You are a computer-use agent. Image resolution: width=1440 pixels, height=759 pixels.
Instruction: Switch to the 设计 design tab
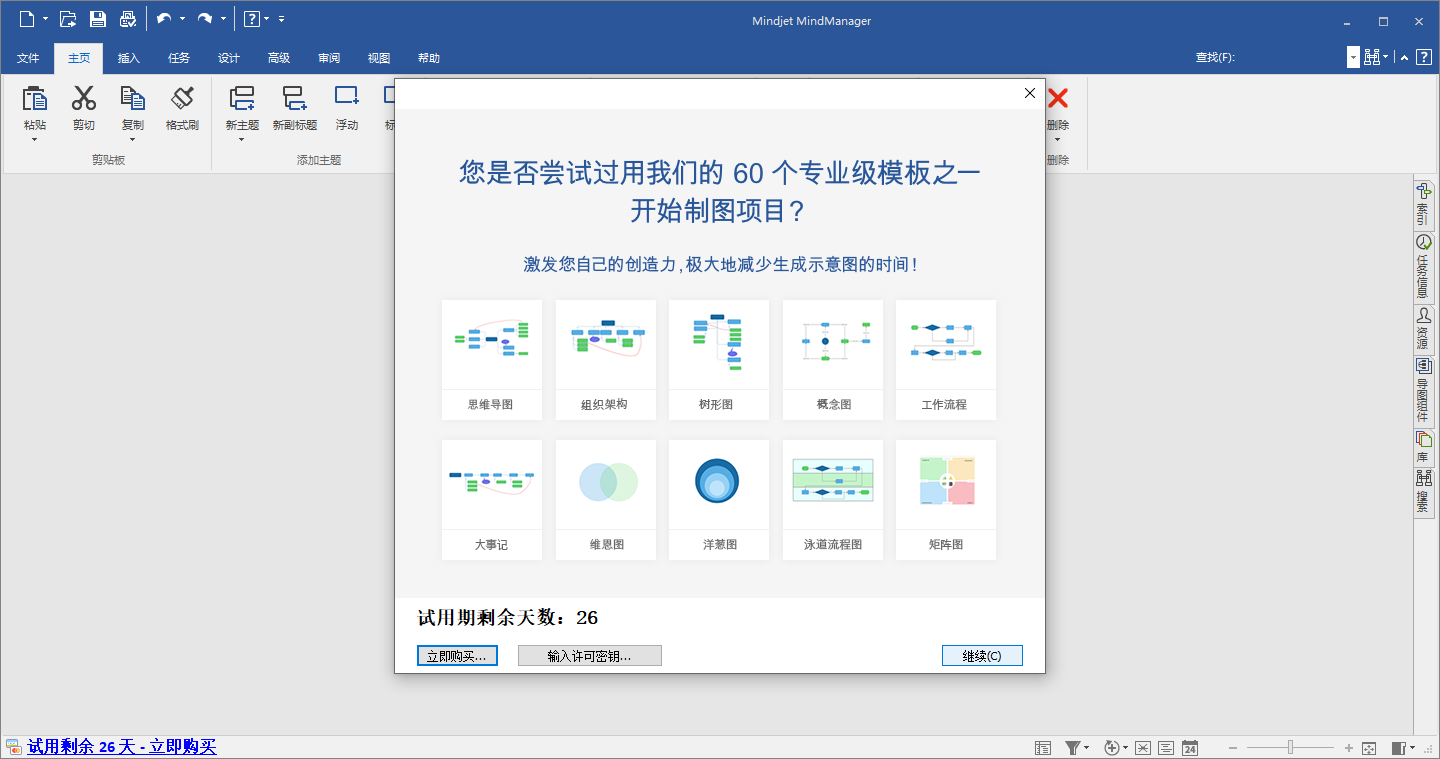point(229,58)
